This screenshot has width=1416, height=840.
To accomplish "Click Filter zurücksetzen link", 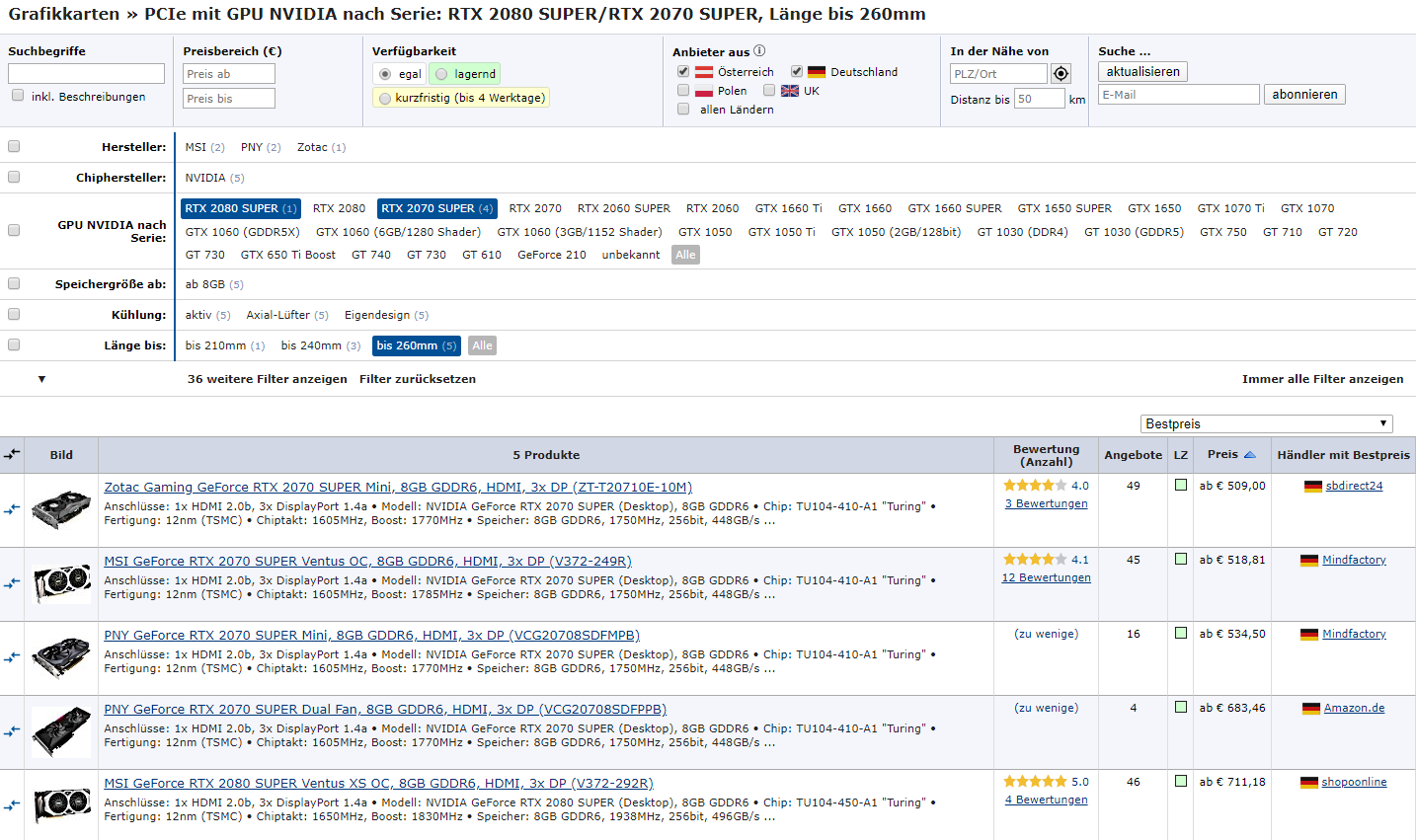I will point(418,379).
